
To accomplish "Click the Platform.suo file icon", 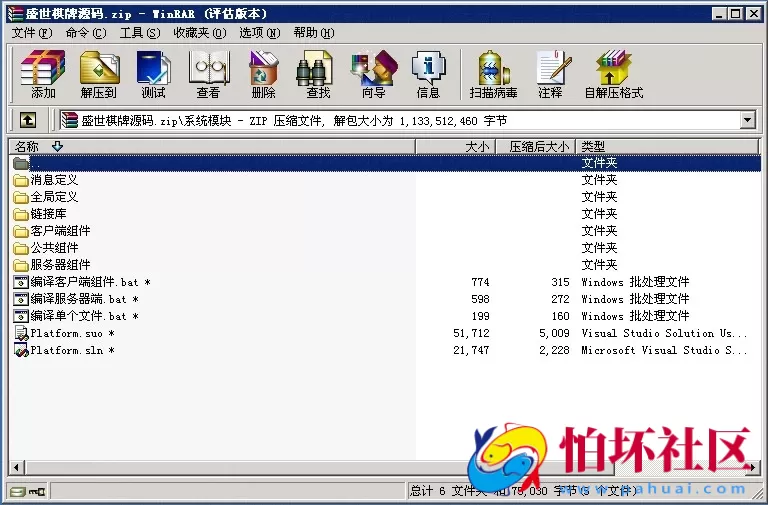I will click(x=21, y=334).
